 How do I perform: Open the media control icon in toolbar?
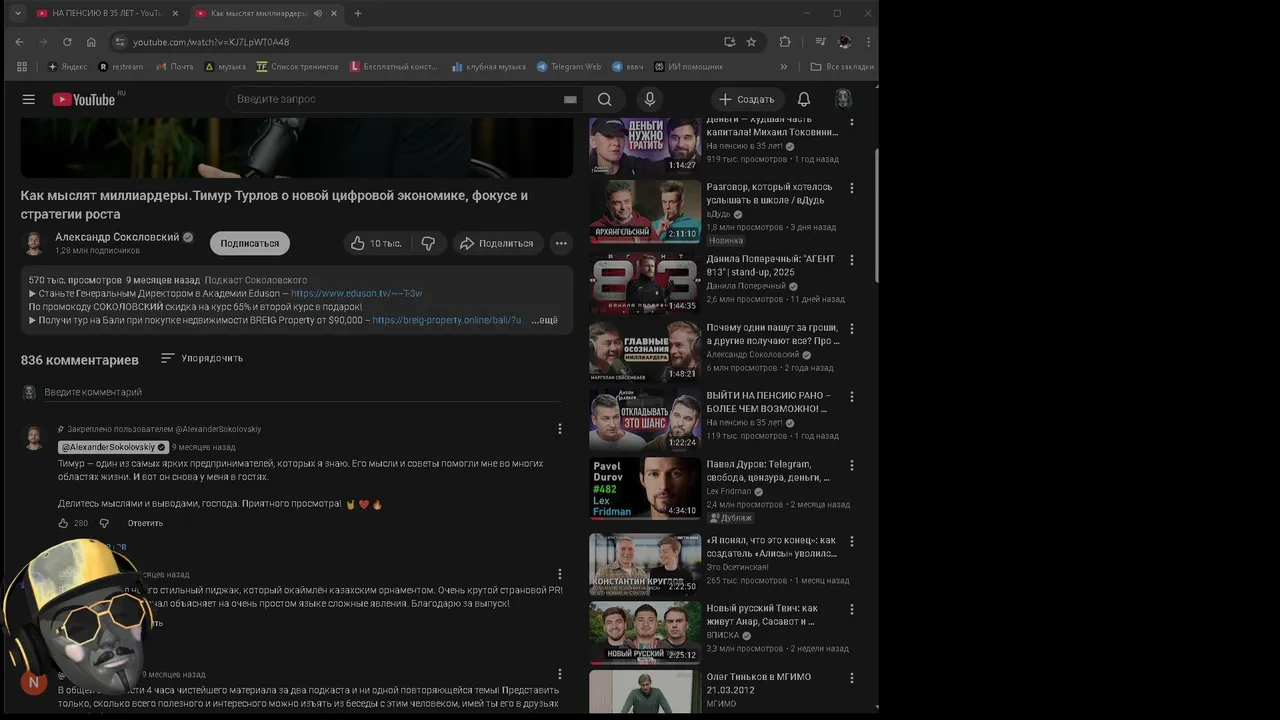point(820,42)
